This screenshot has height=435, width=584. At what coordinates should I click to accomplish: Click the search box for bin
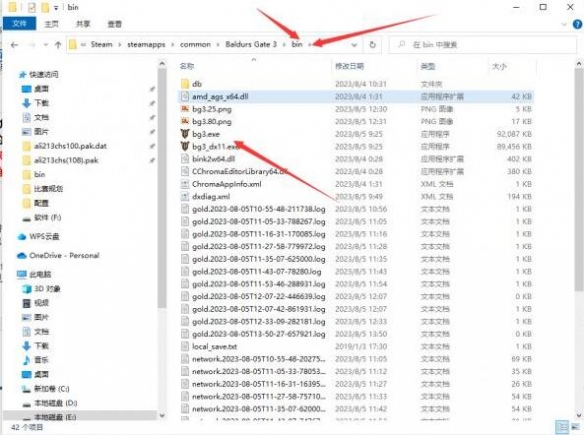point(482,45)
